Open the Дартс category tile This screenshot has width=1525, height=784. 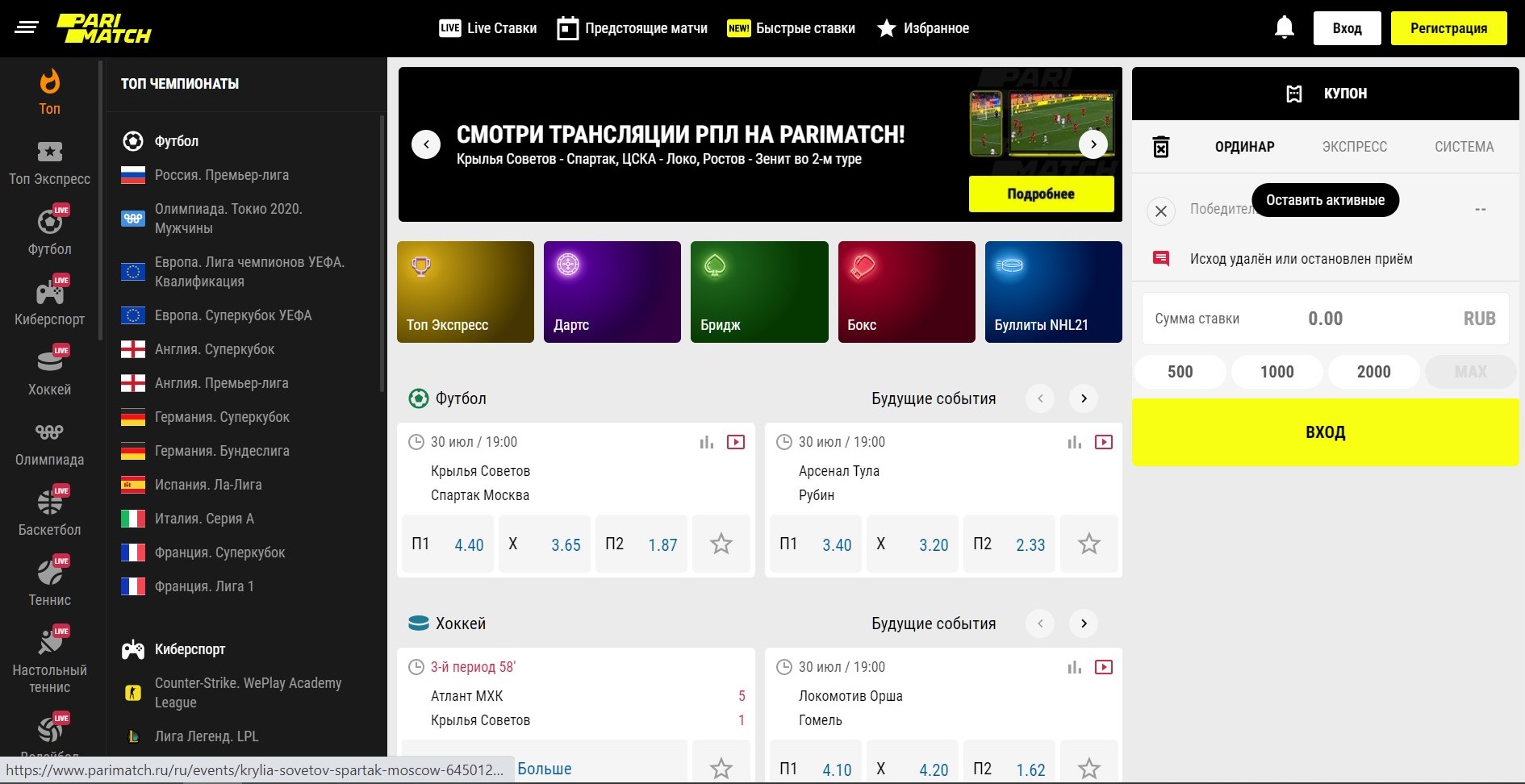pyautogui.click(x=612, y=292)
